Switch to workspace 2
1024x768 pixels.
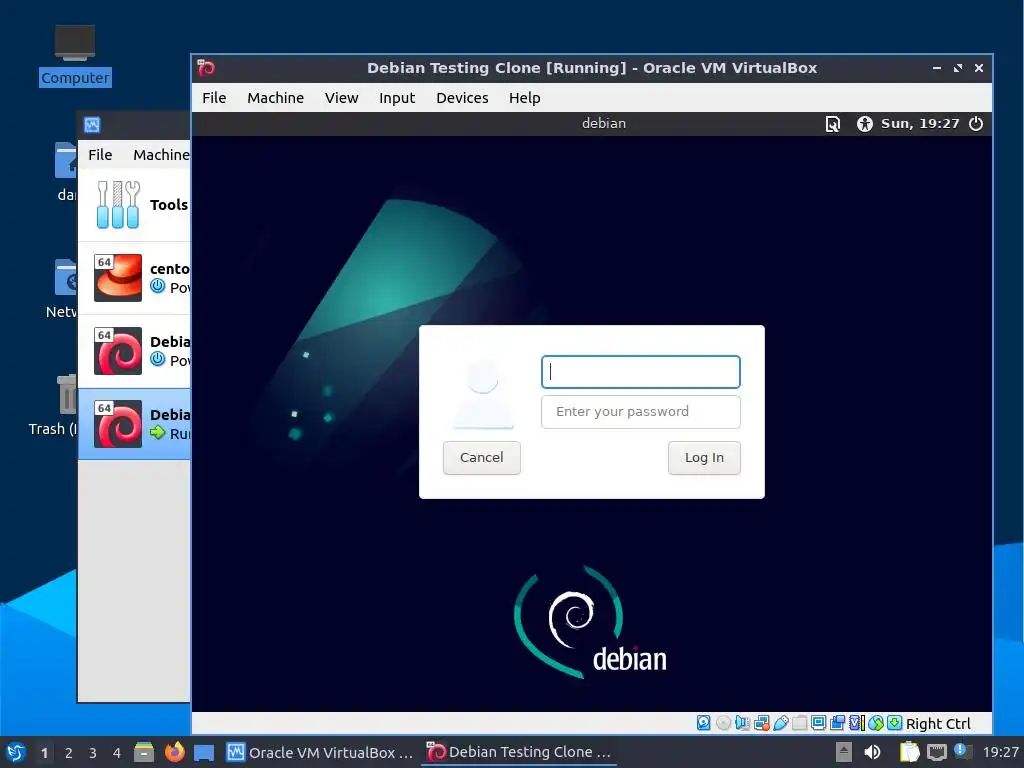(x=69, y=753)
